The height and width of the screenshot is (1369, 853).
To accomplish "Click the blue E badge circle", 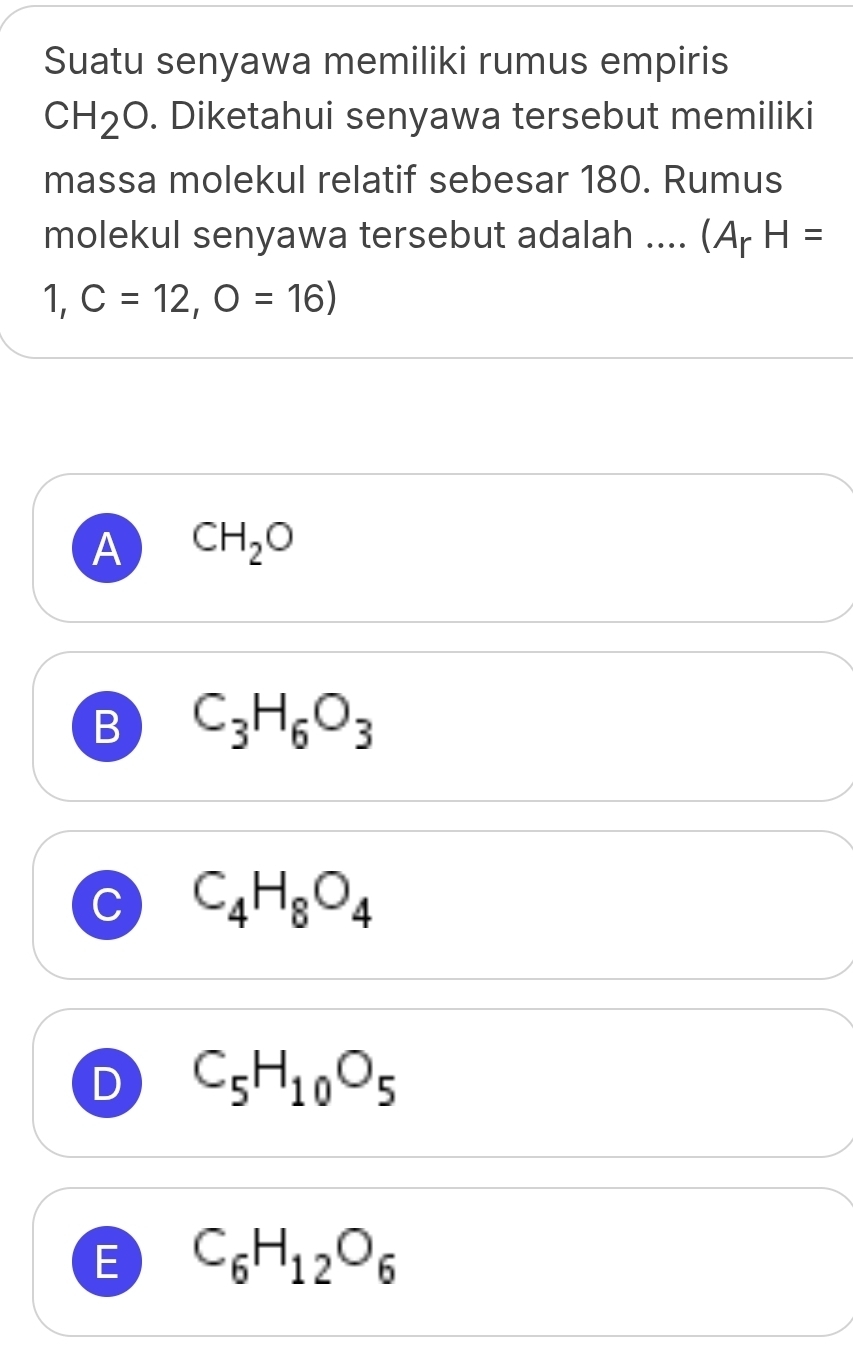I will (104, 1262).
